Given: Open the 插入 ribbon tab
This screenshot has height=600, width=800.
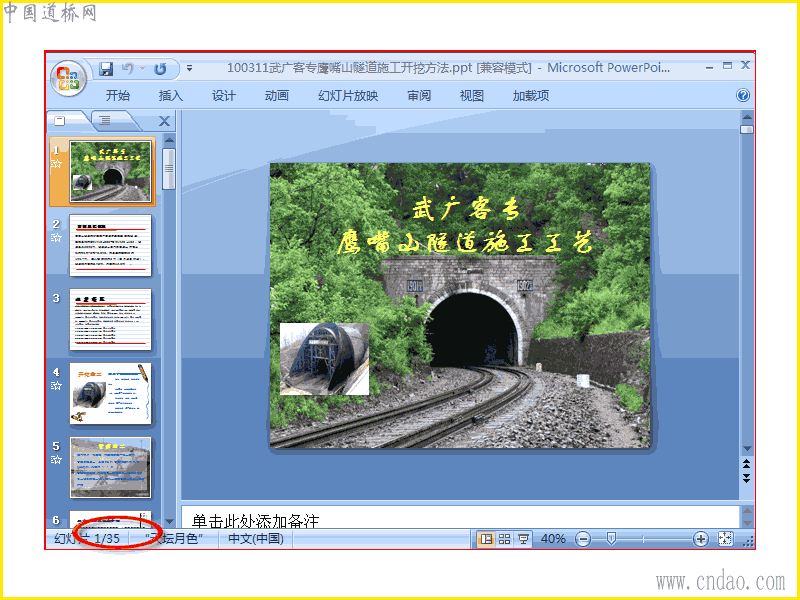Looking at the screenshot, I should coord(170,95).
